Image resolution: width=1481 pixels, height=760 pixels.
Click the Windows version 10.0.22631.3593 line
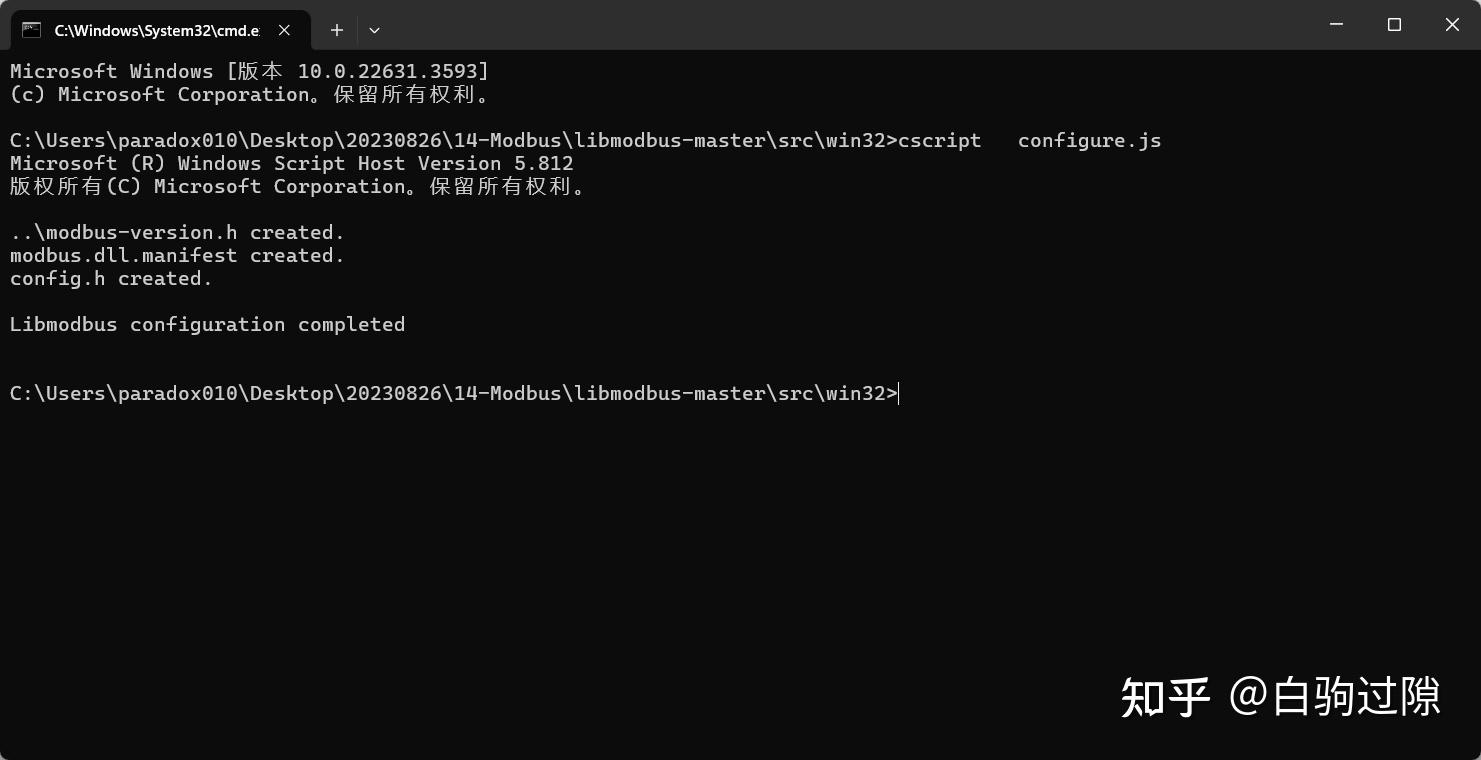point(249,72)
